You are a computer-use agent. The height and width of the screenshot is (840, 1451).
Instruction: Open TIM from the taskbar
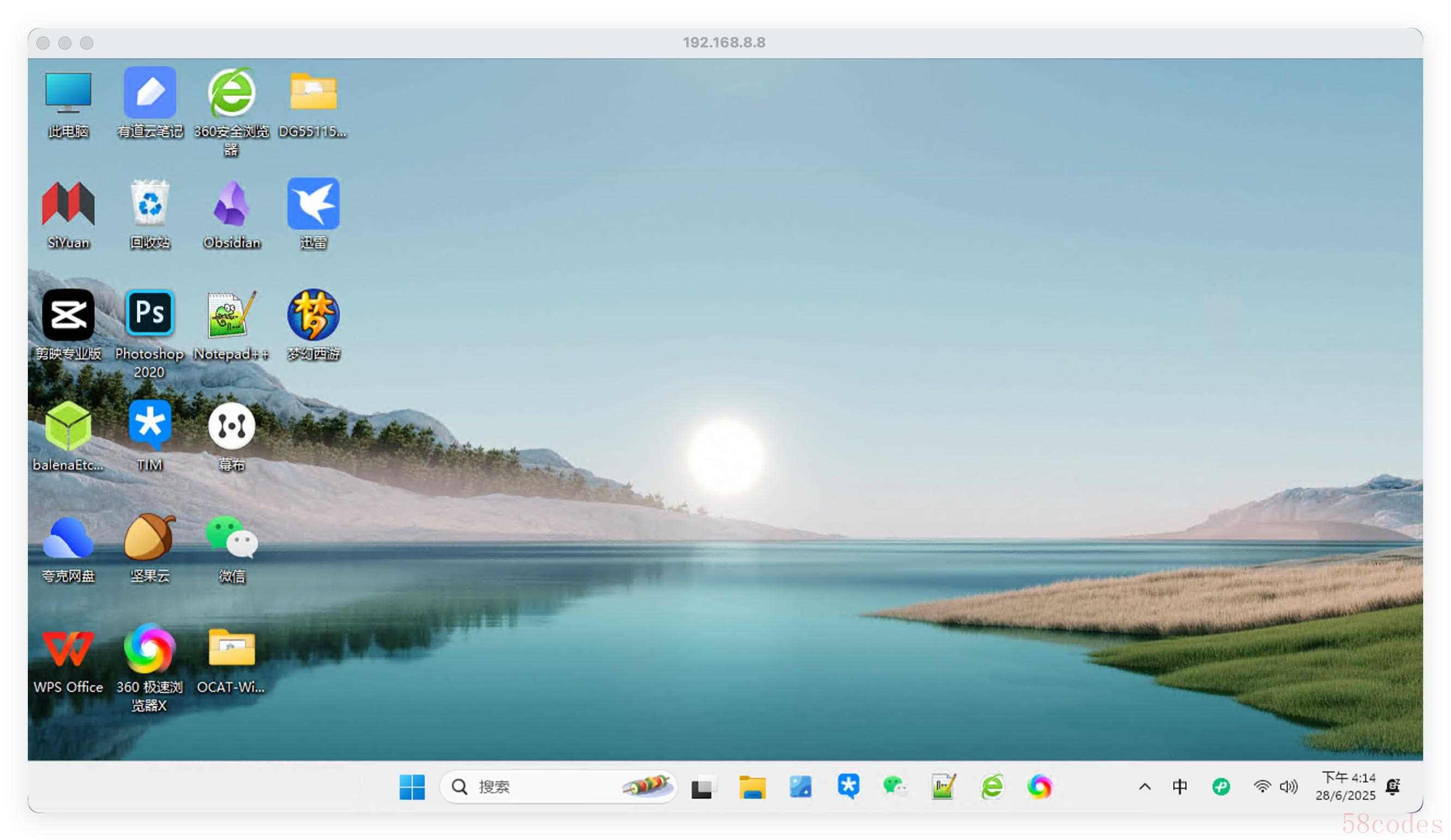click(x=848, y=787)
